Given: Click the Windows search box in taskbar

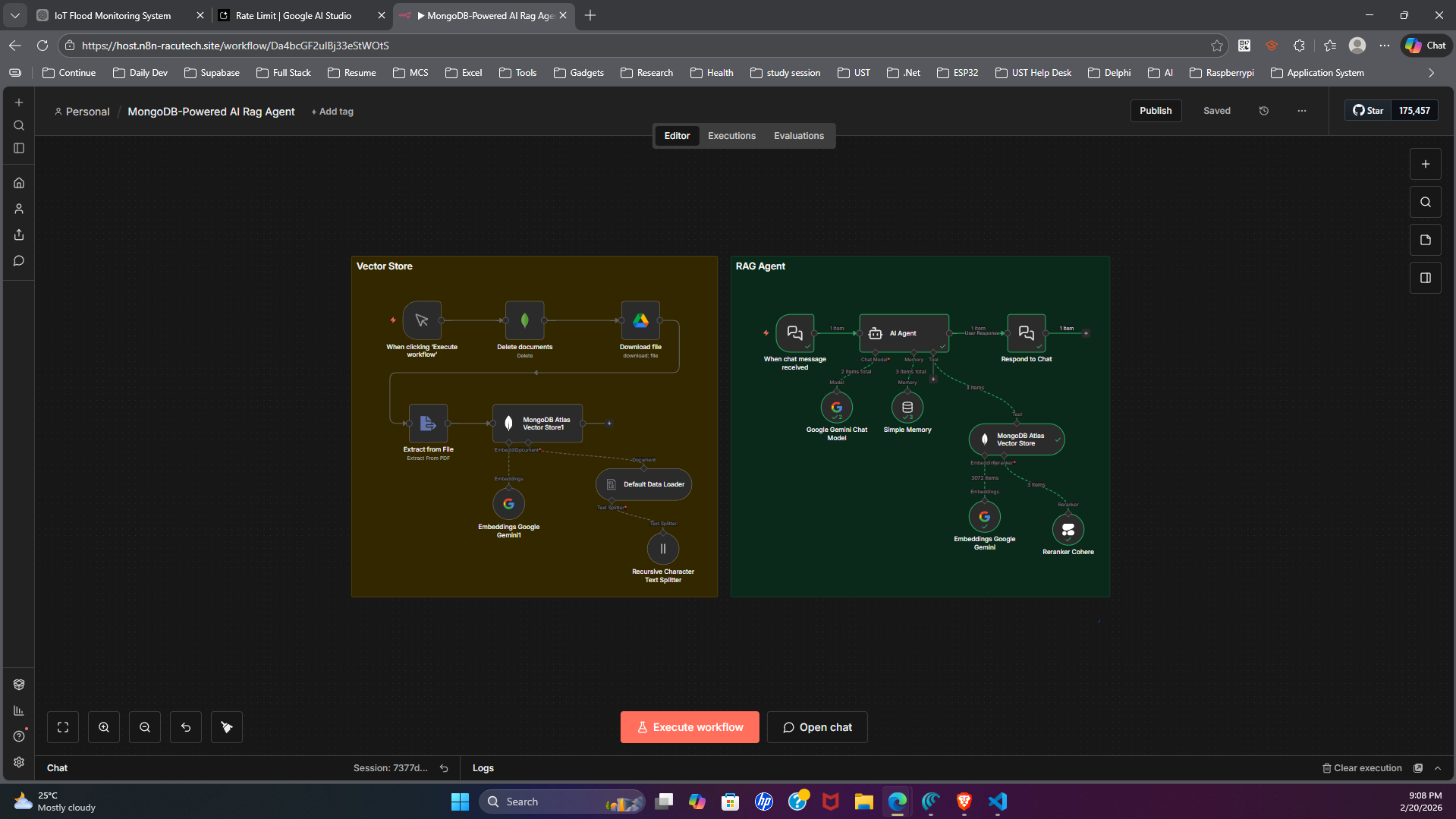Looking at the screenshot, I should tap(561, 801).
